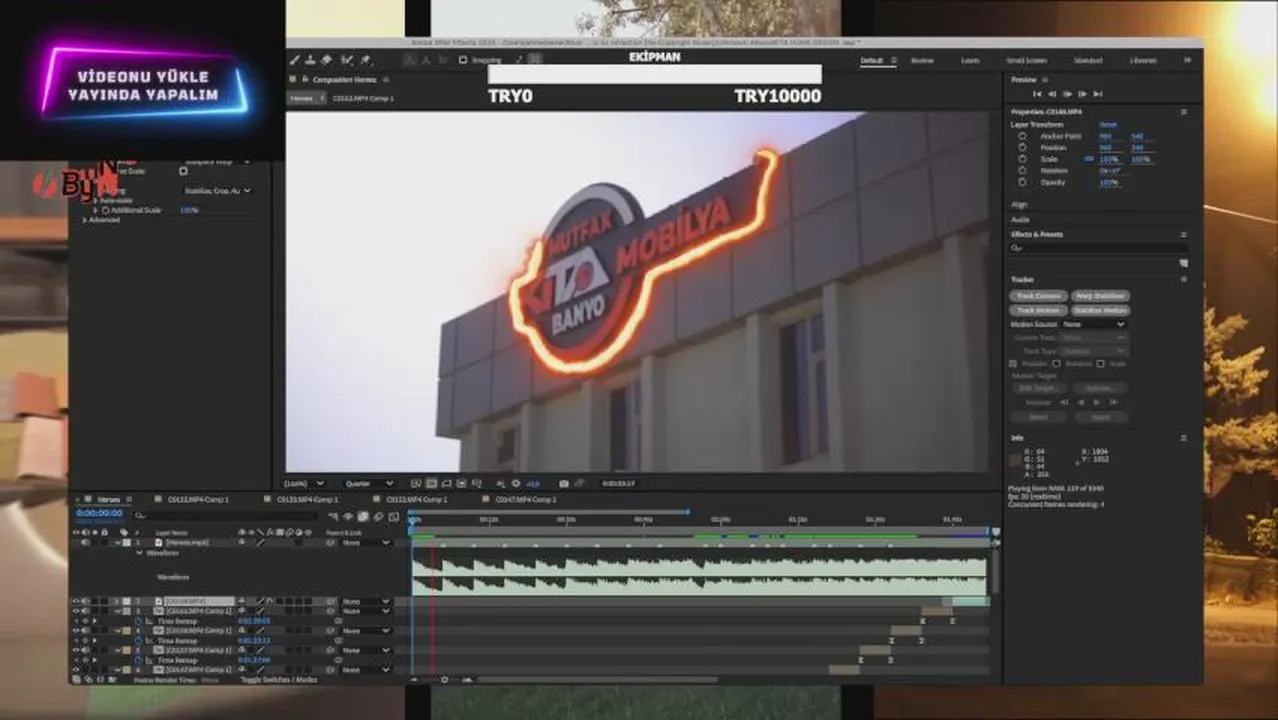Click the timeline horizontal scrollbar

(x=597, y=680)
